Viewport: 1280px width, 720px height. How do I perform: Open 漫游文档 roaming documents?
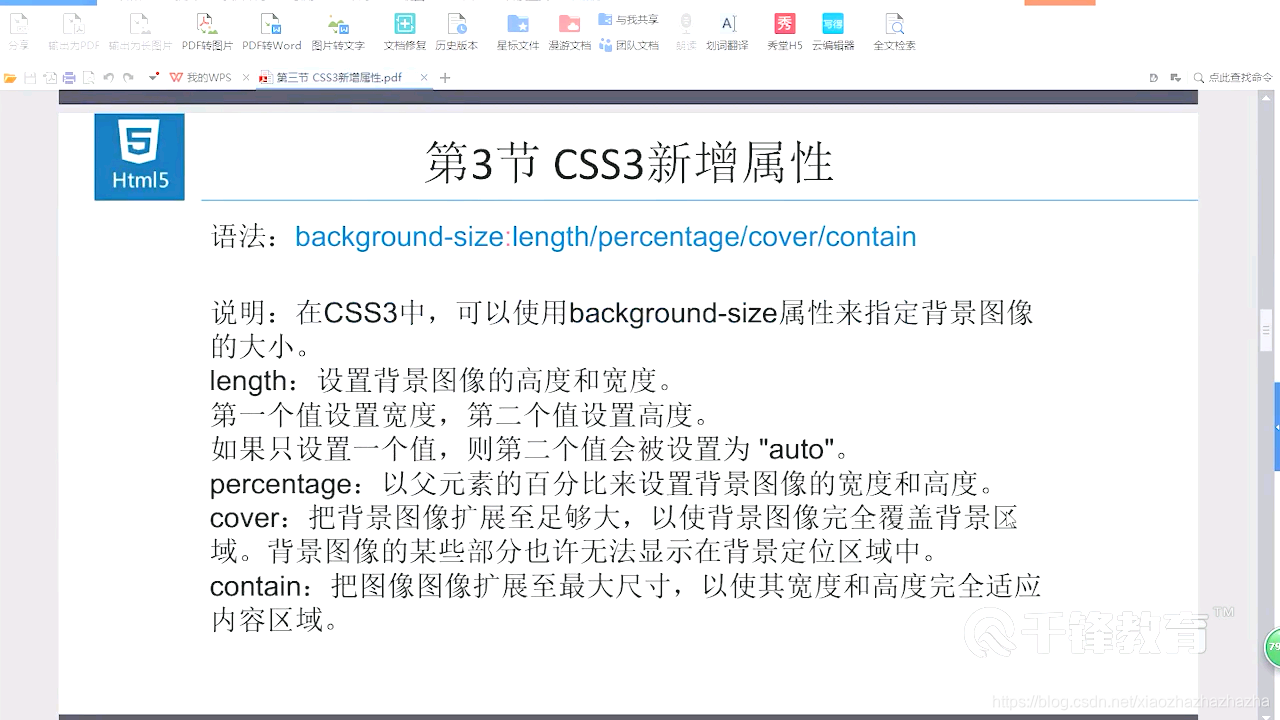pyautogui.click(x=569, y=32)
